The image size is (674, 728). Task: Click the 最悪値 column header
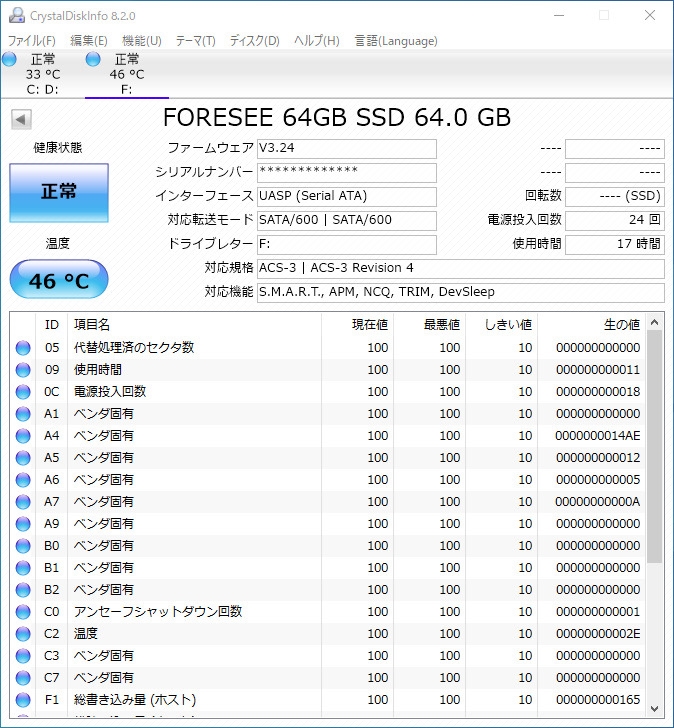coord(429,325)
